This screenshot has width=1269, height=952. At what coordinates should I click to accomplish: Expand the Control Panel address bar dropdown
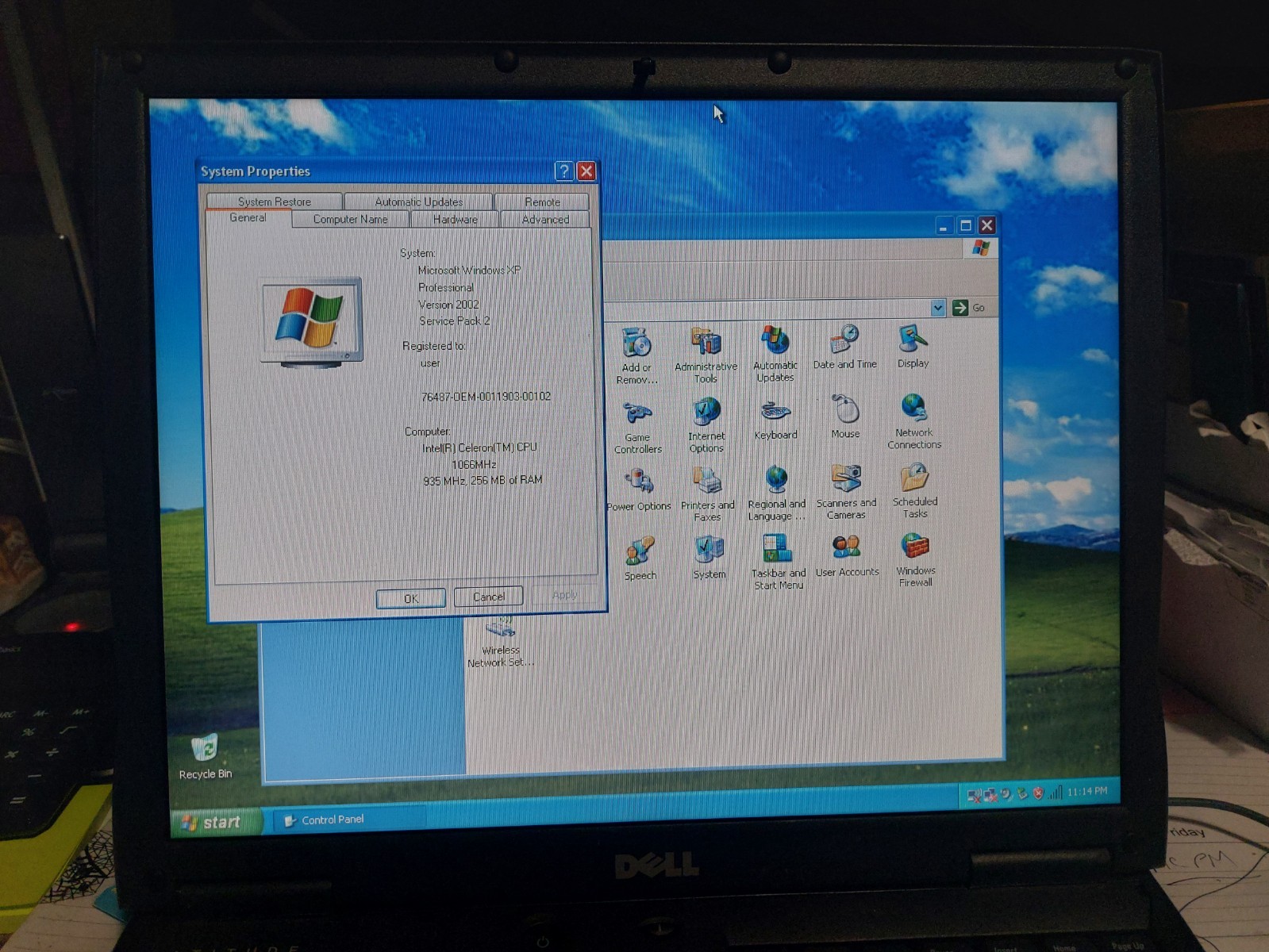point(938,308)
